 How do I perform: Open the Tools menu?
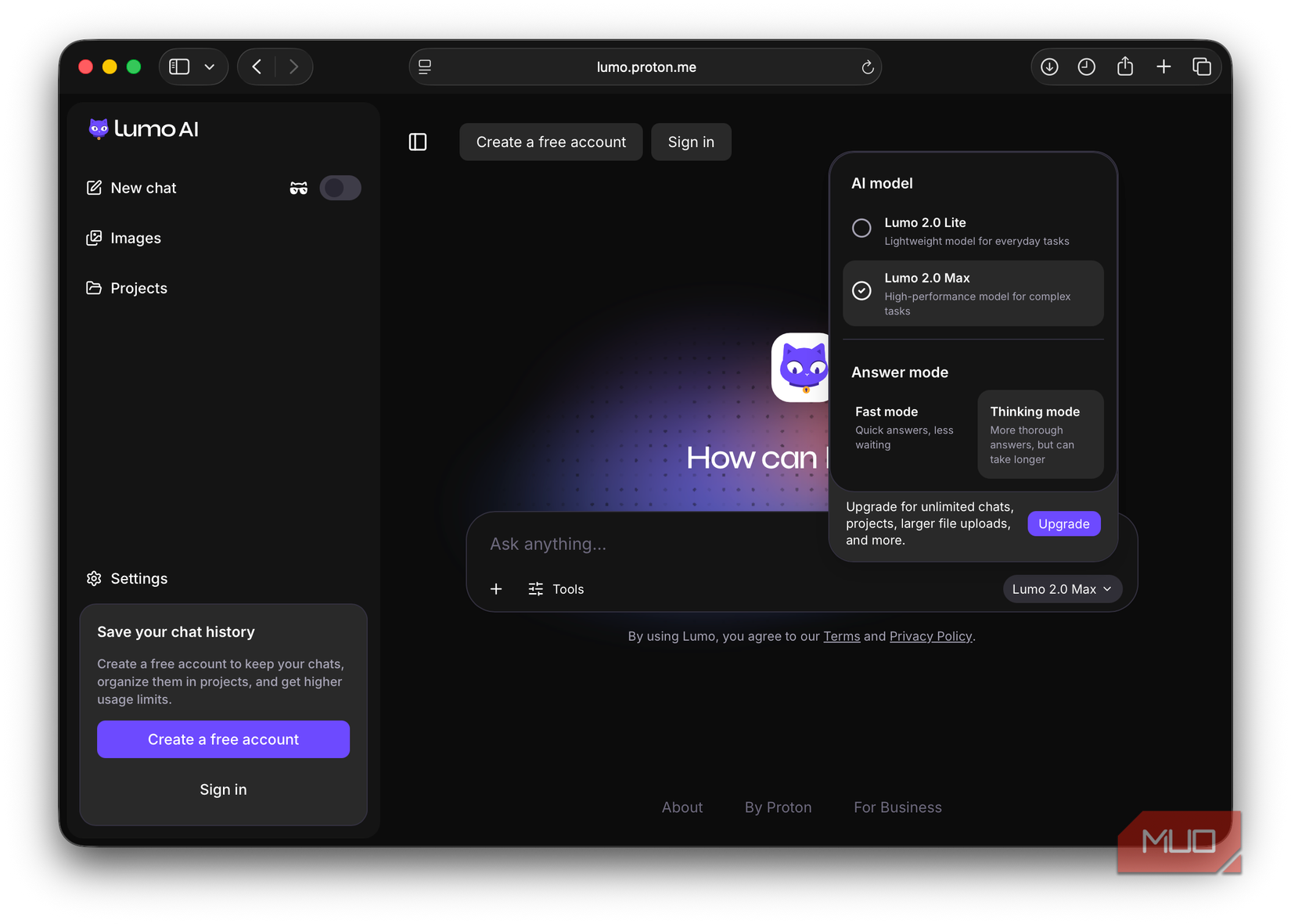click(x=556, y=589)
